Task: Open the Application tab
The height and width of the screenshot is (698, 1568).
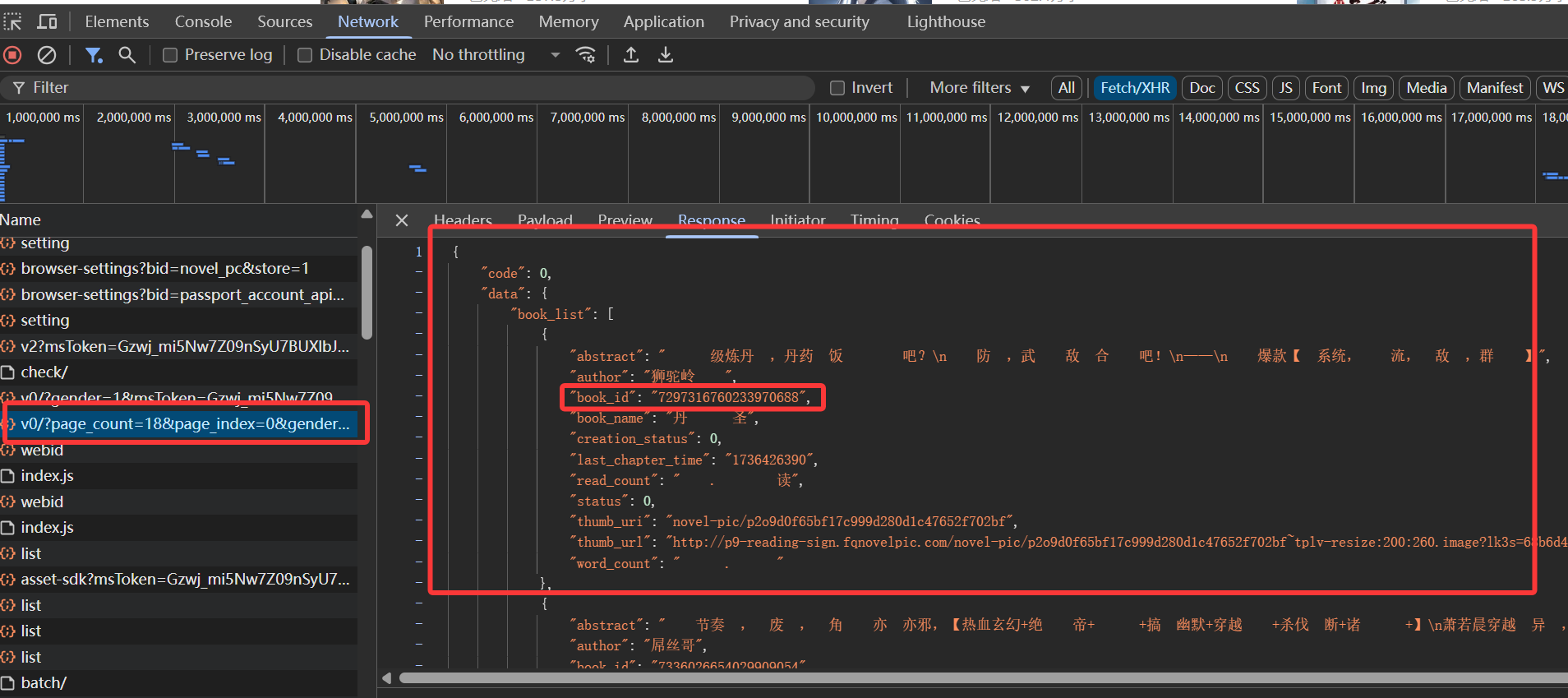Action: click(664, 21)
